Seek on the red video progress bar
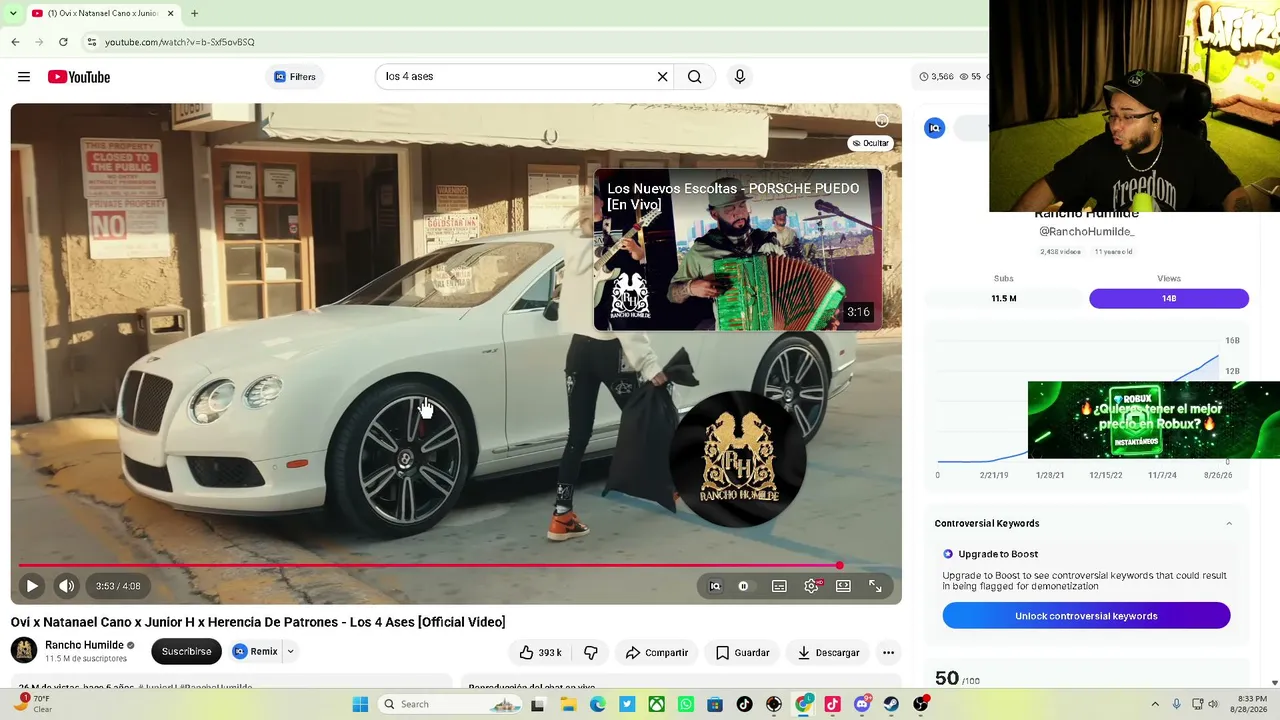 (x=456, y=566)
